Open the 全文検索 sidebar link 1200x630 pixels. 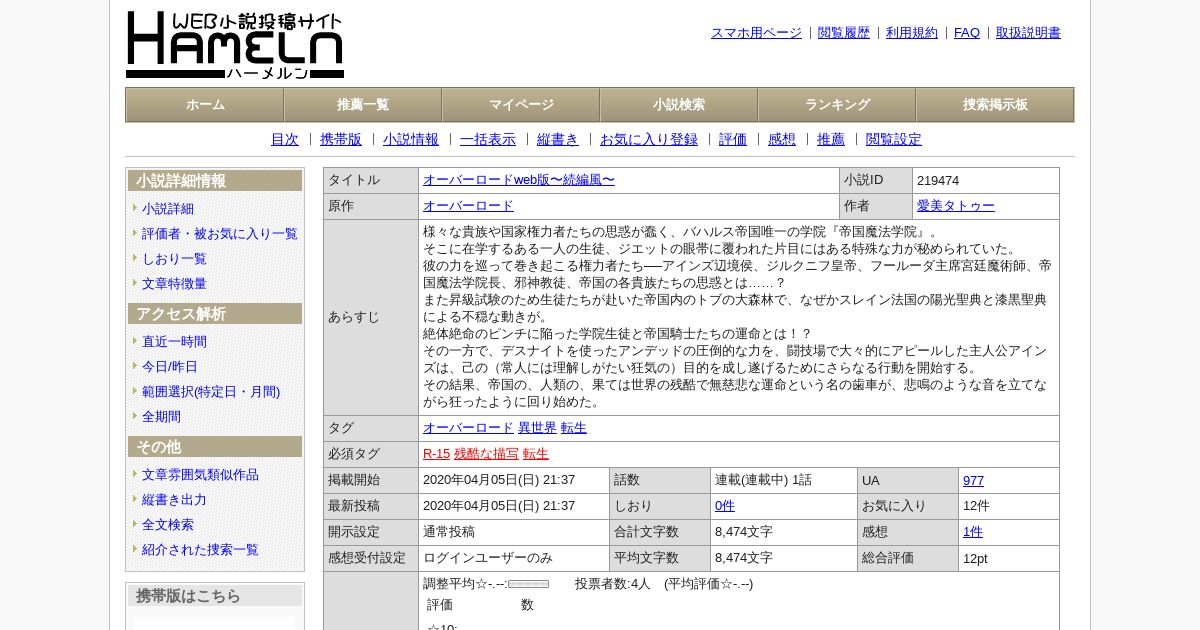tap(168, 525)
